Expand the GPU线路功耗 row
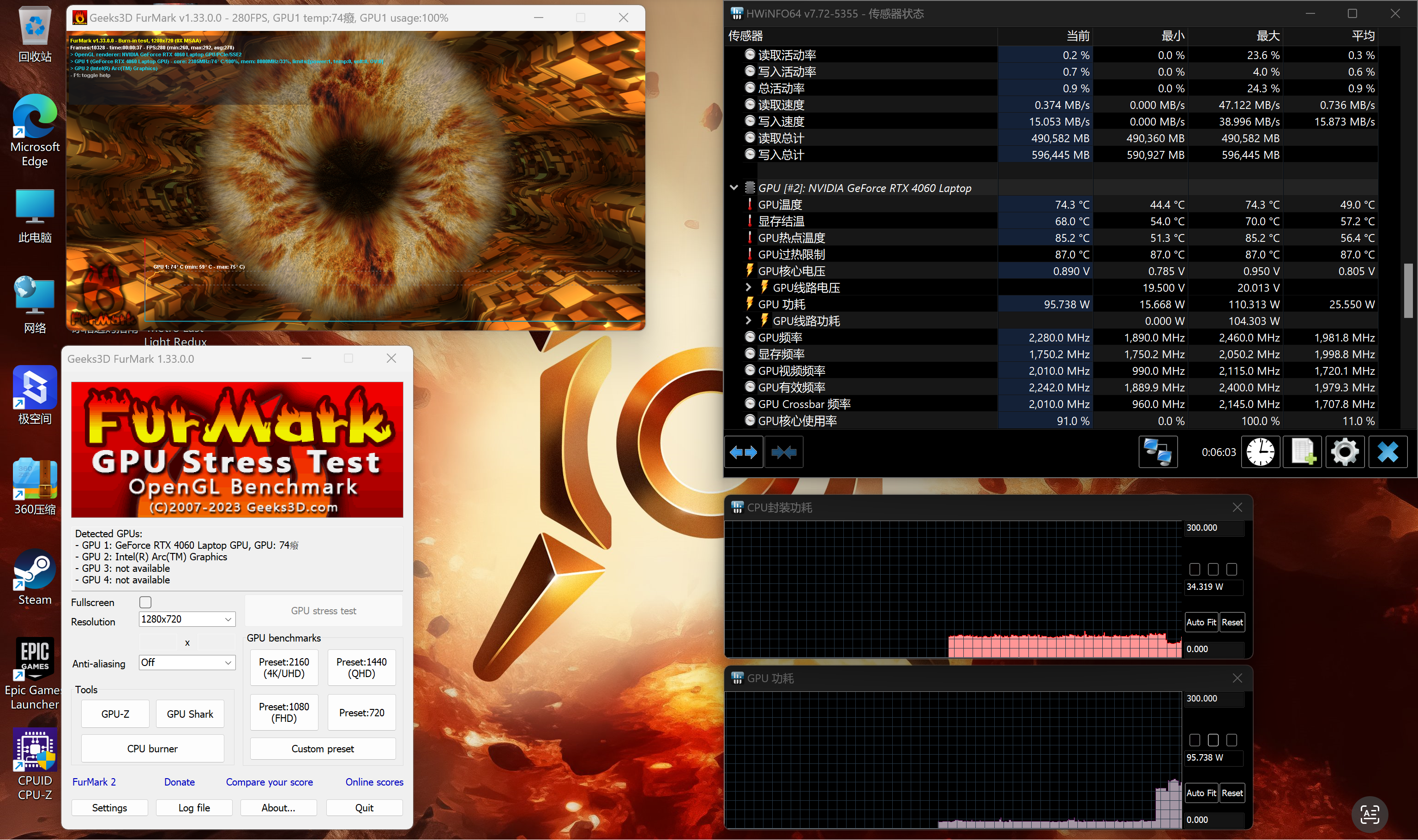 [x=748, y=321]
